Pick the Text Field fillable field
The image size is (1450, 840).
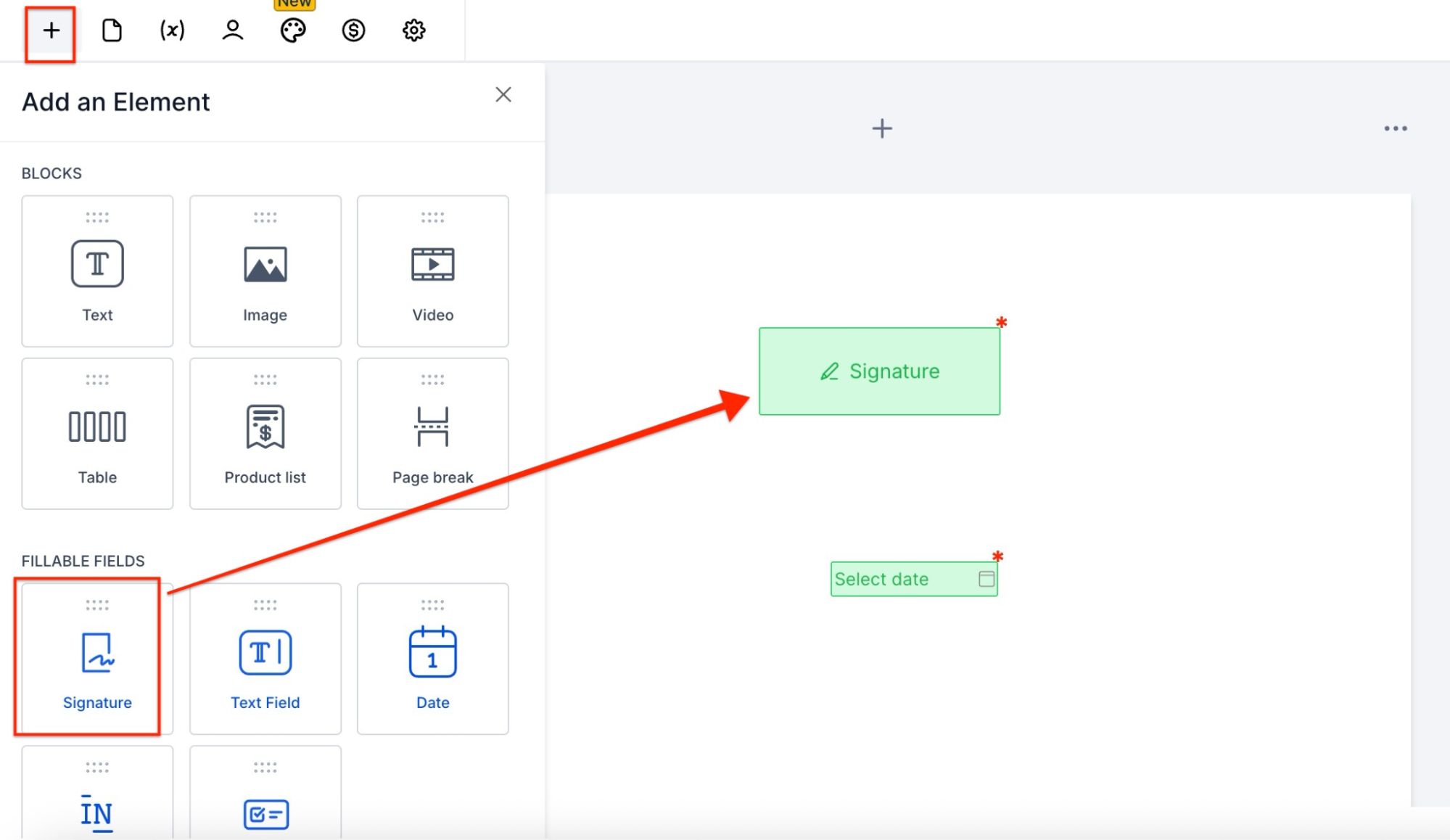pyautogui.click(x=265, y=659)
